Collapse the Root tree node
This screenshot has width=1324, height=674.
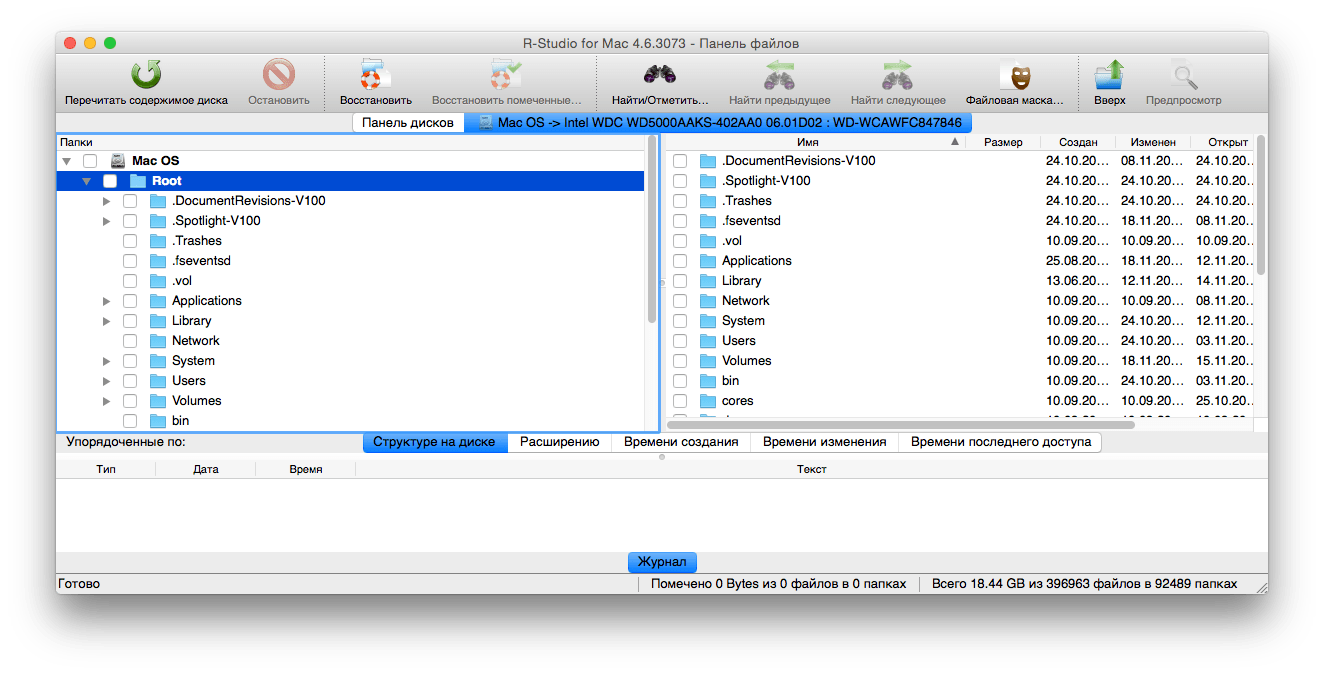pos(87,181)
